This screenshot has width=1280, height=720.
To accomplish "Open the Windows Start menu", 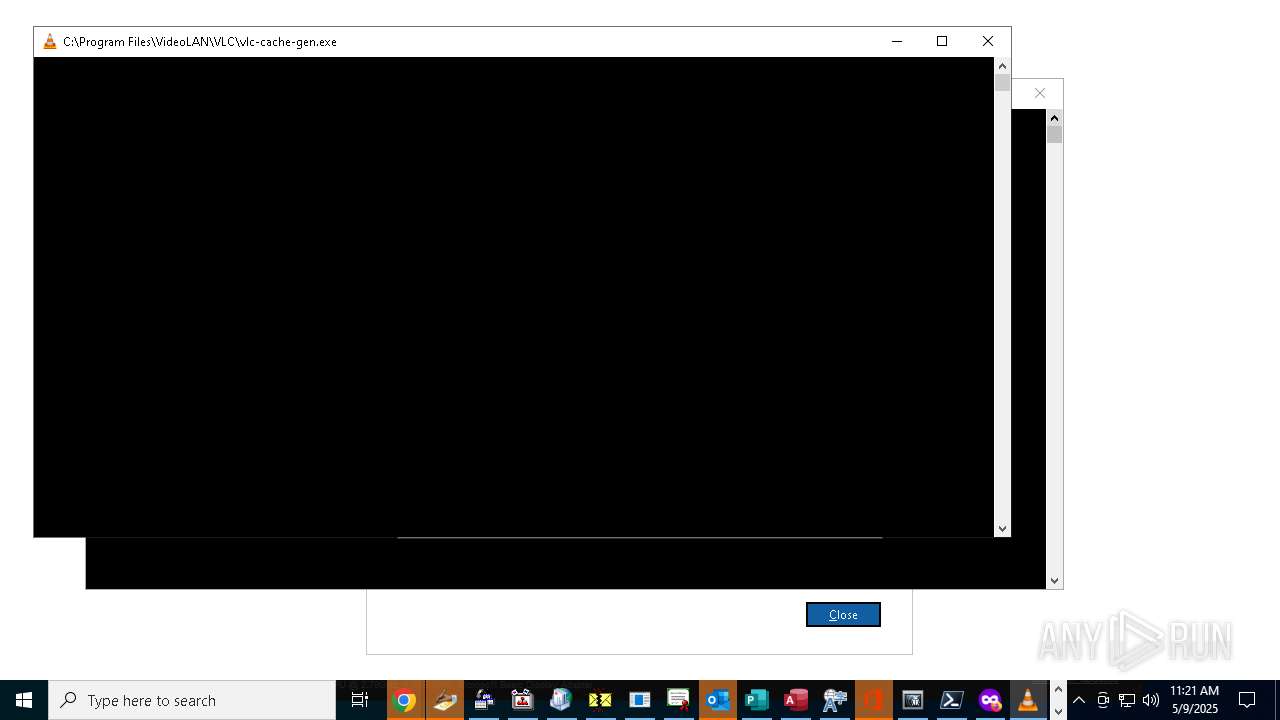I will click(x=24, y=700).
